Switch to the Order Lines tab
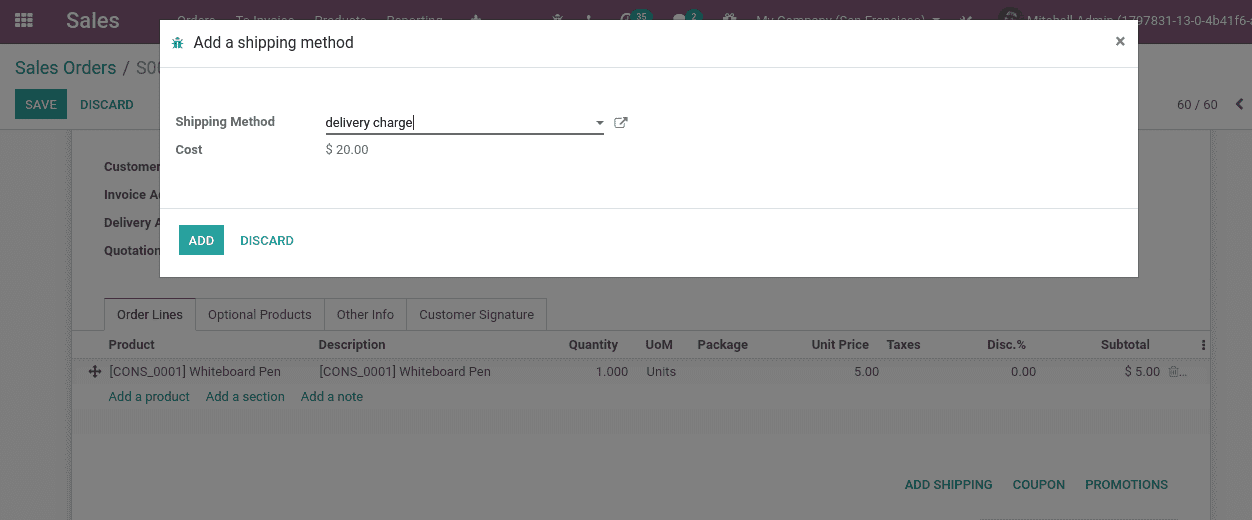1252x520 pixels. pyautogui.click(x=150, y=314)
